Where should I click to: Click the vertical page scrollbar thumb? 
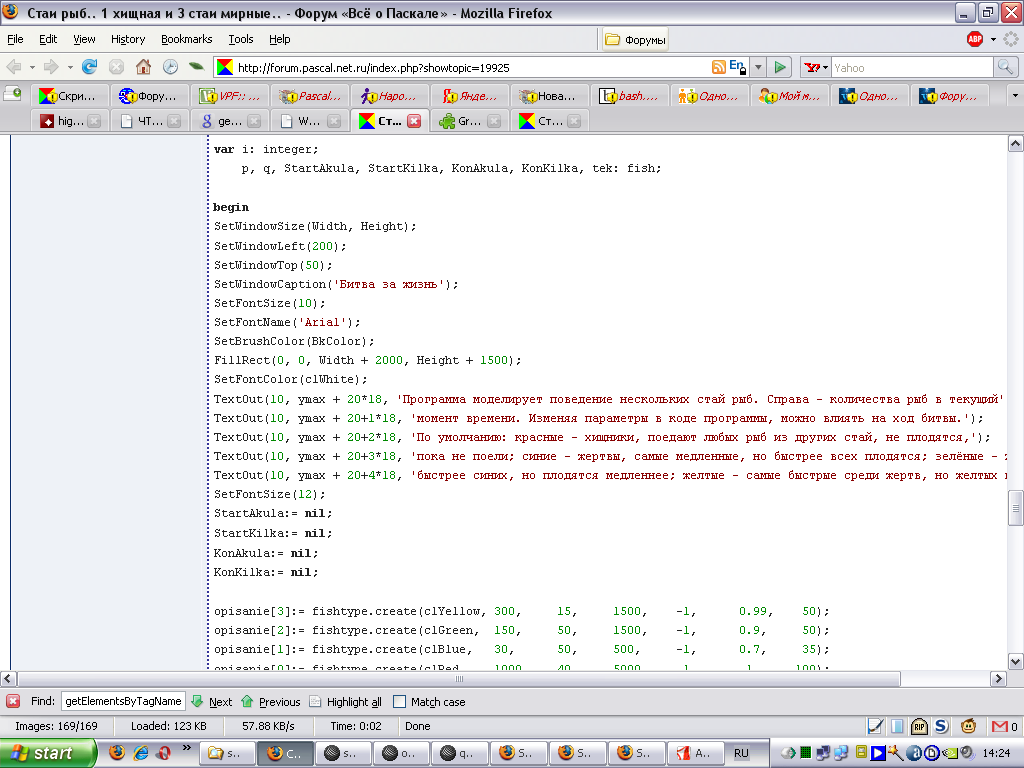[x=1015, y=507]
